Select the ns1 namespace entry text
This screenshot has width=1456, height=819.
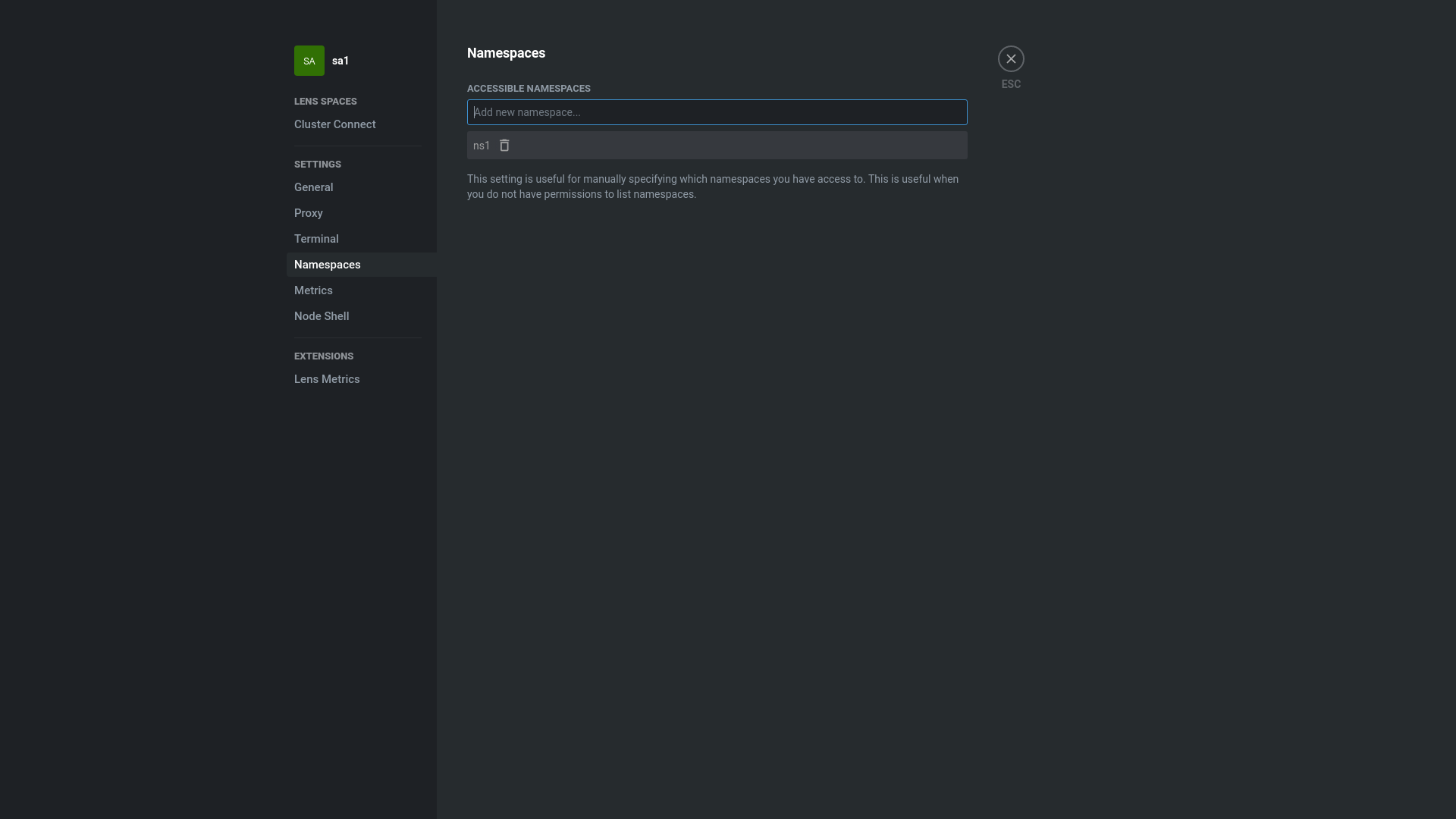click(482, 146)
